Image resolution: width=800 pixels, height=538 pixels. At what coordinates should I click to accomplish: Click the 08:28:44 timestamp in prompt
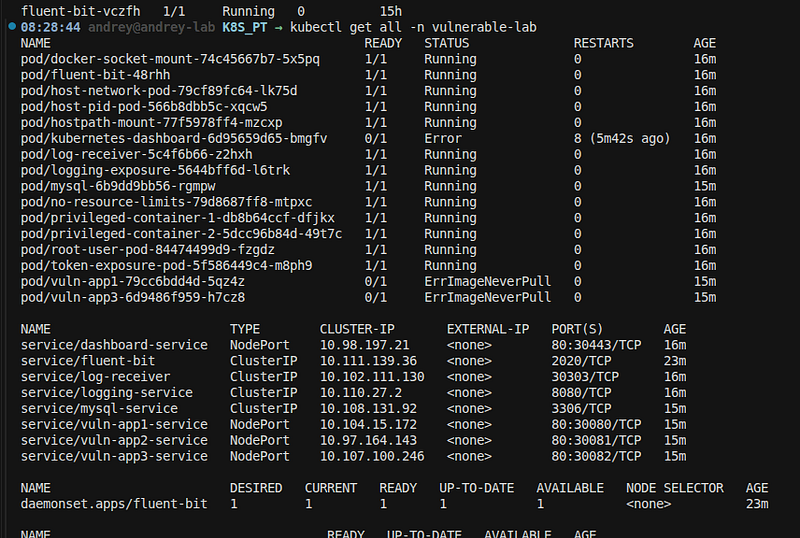[x=50, y=27]
